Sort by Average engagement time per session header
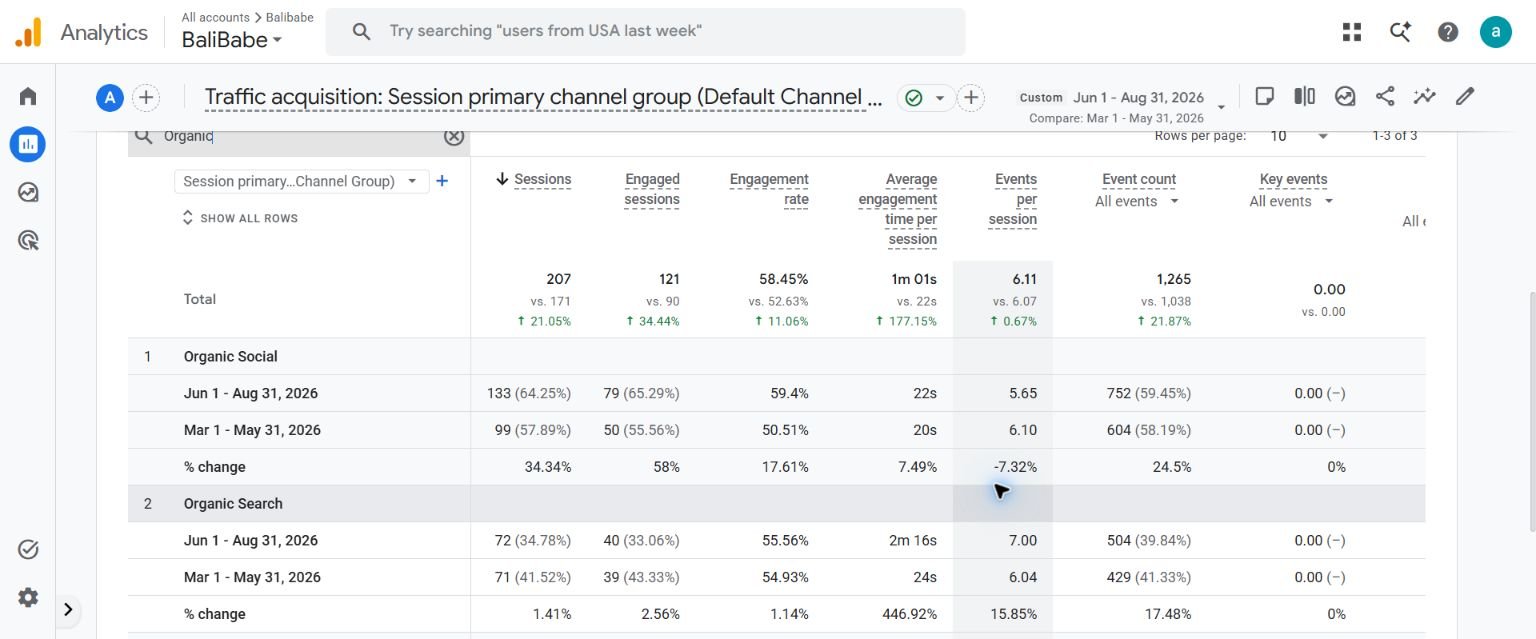The height and width of the screenshot is (639, 1536). pyautogui.click(x=897, y=209)
